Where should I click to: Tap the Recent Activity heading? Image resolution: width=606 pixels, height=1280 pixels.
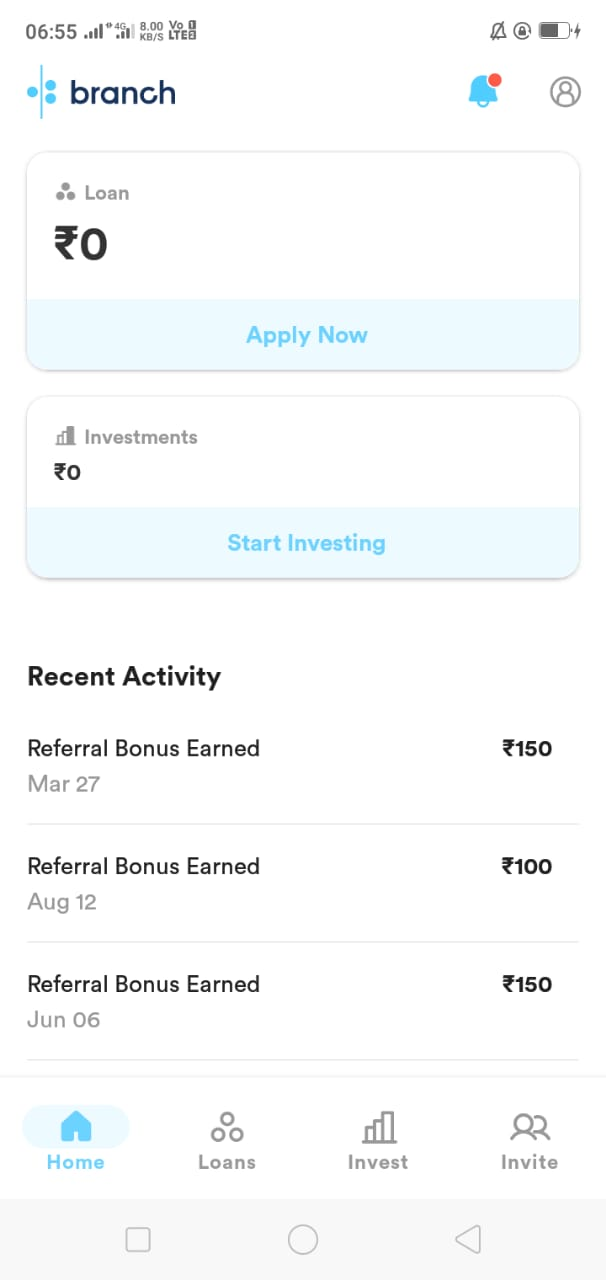click(124, 676)
